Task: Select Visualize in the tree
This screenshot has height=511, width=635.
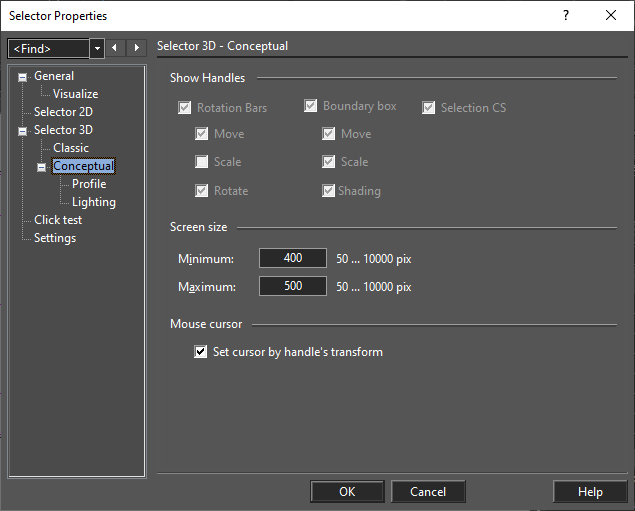Action: click(x=76, y=94)
